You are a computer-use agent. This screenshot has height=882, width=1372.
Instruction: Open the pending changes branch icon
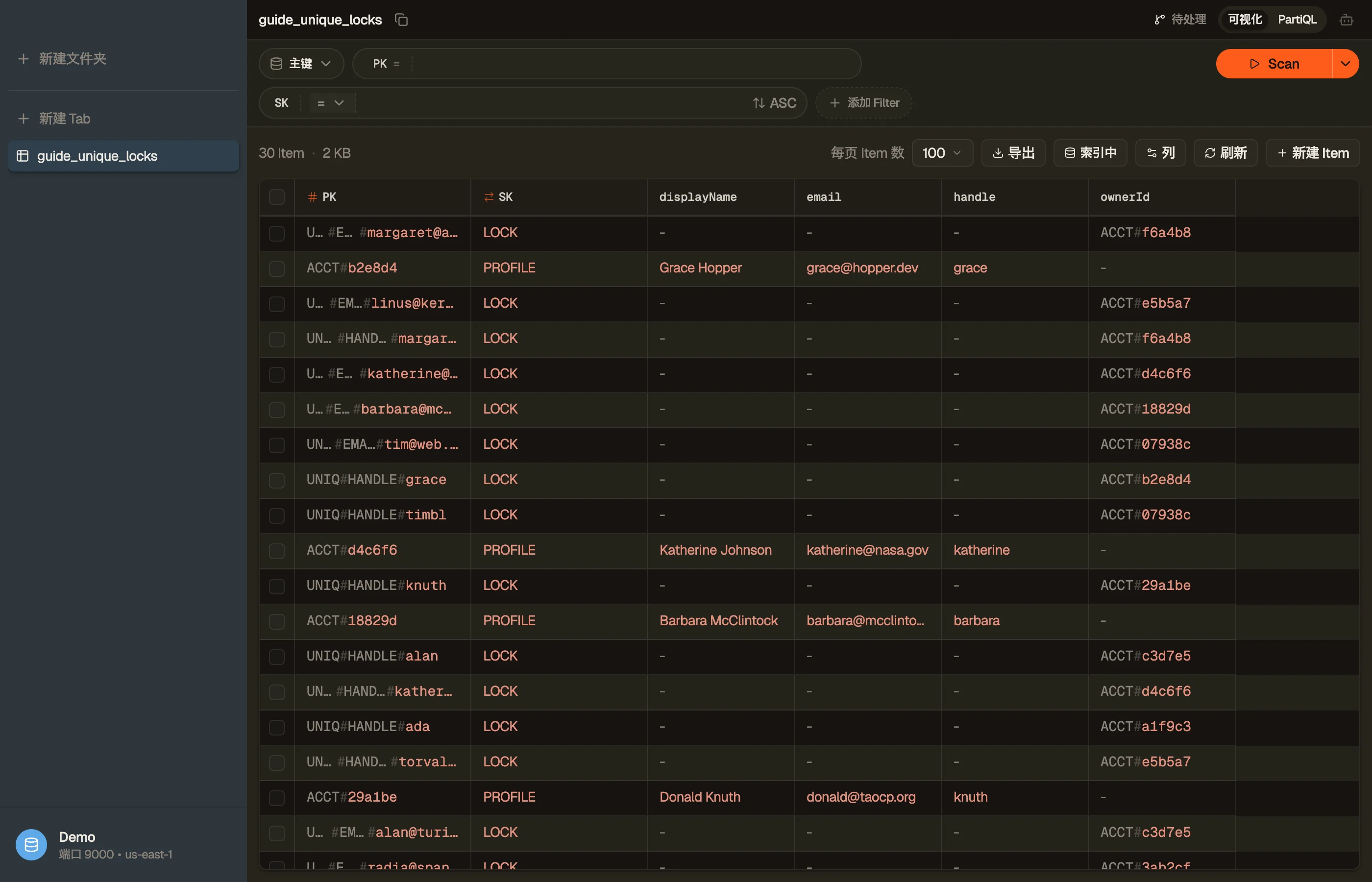(1159, 20)
